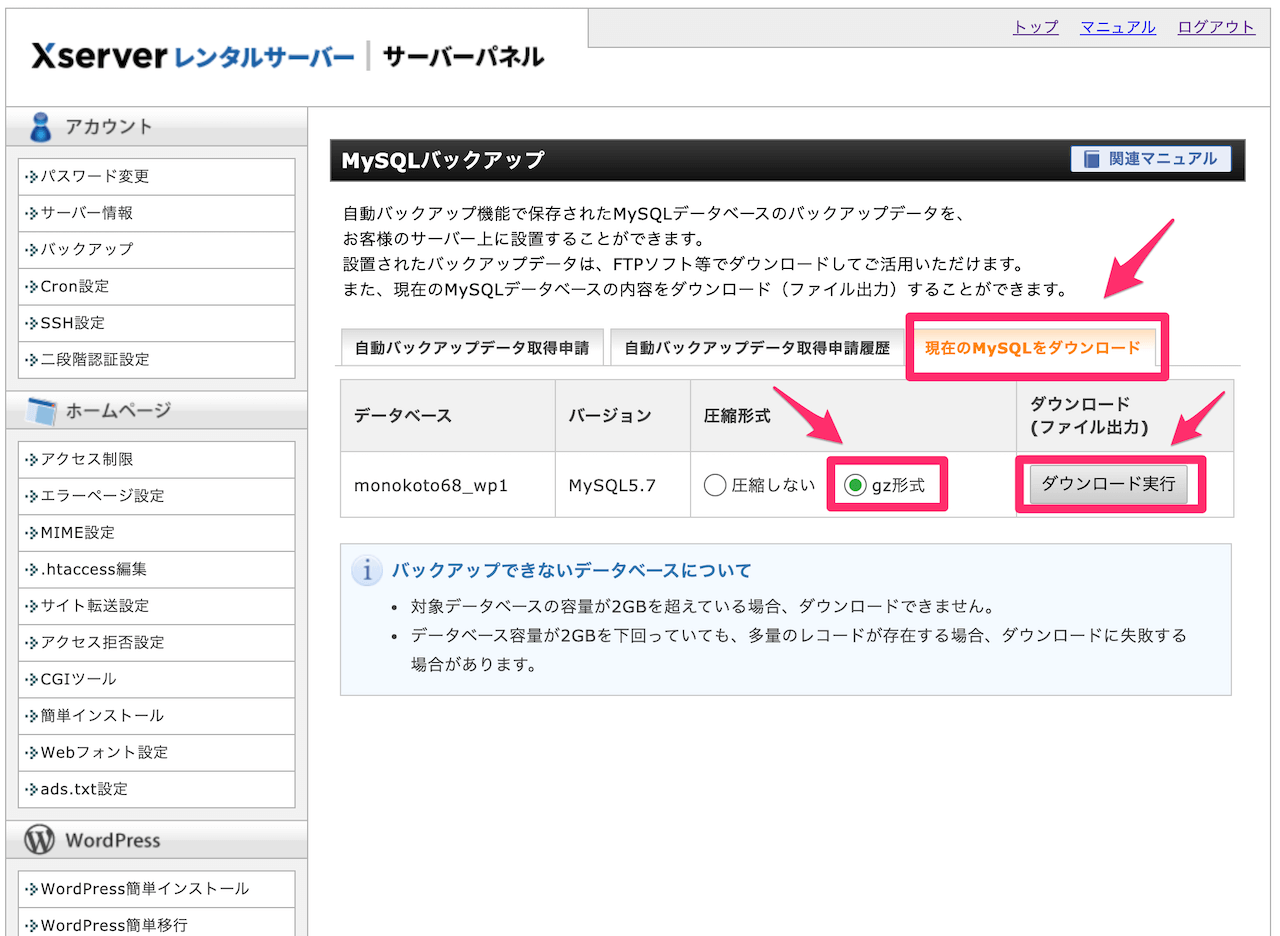The width and height of the screenshot is (1280, 936).
Task: Click the info icon beside バックアップできないデータベースについて
Action: coord(367,571)
